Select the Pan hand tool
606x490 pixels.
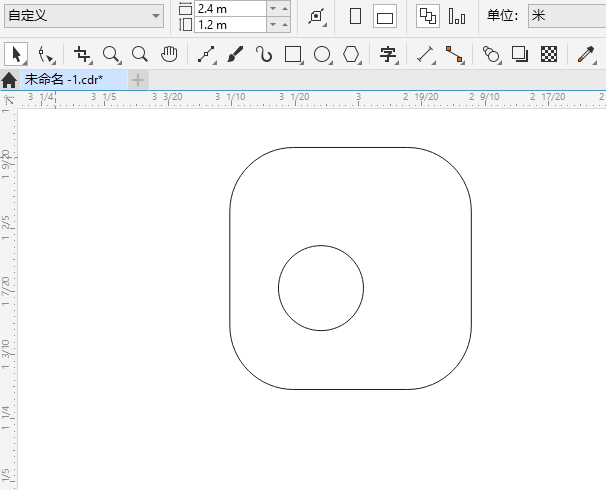click(169, 54)
